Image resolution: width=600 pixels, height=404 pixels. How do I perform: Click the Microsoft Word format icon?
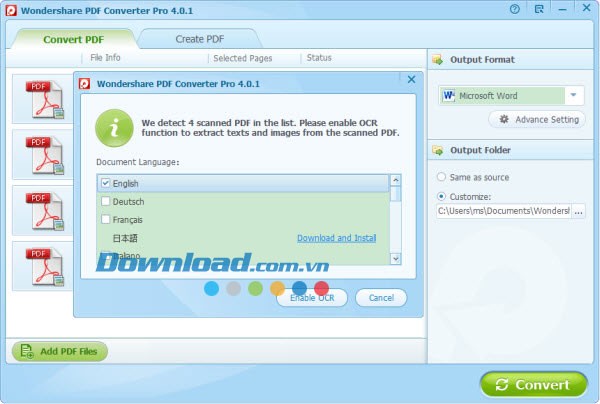(x=448, y=95)
